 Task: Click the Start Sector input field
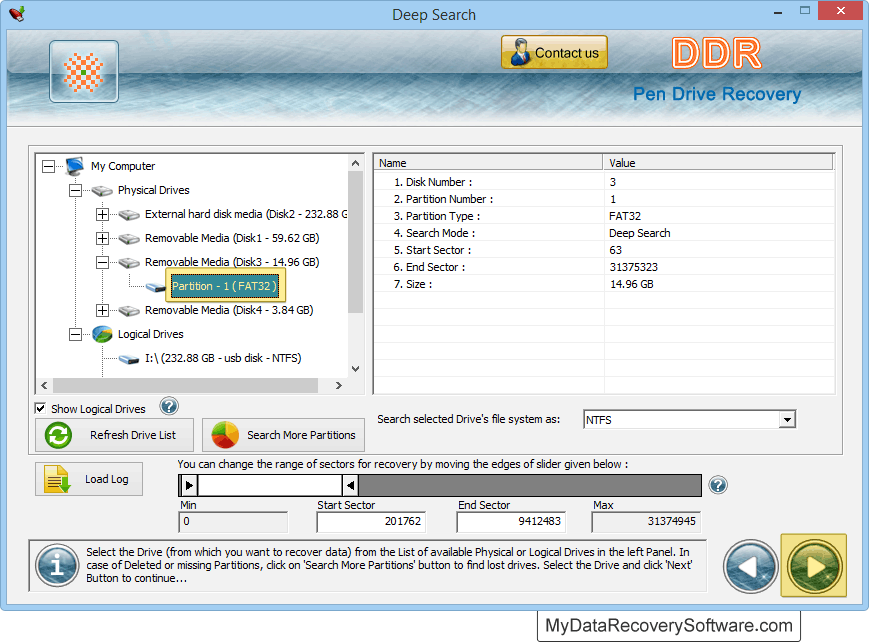[371, 522]
